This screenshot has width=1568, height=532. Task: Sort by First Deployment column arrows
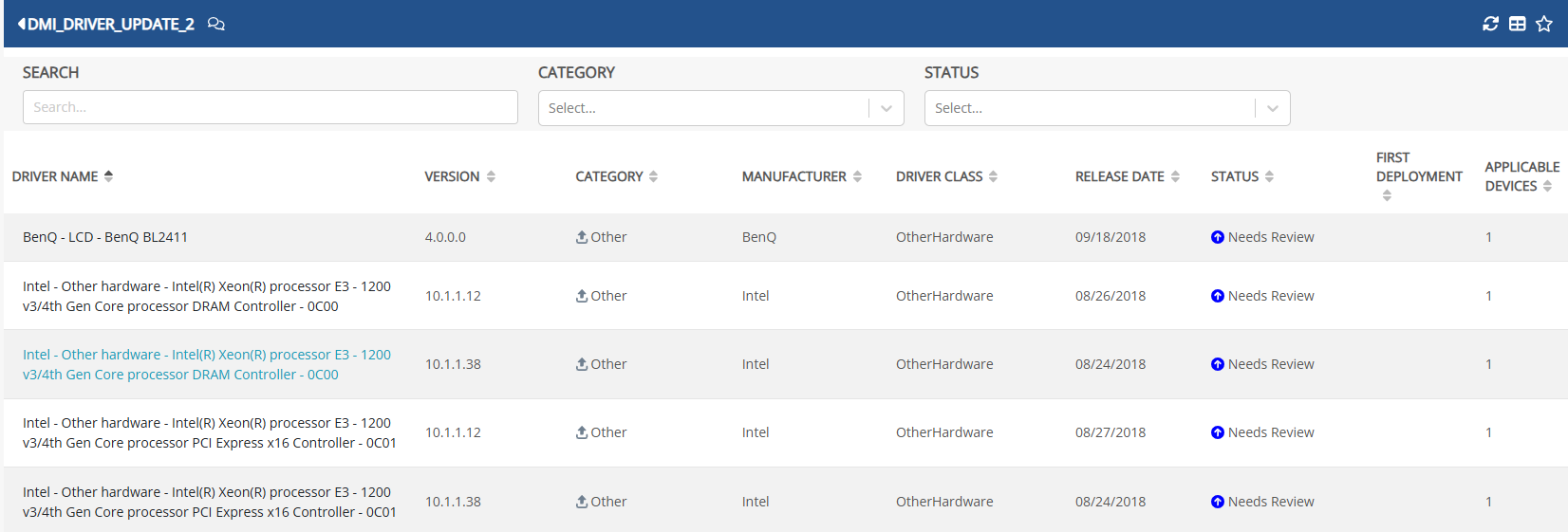[1387, 195]
